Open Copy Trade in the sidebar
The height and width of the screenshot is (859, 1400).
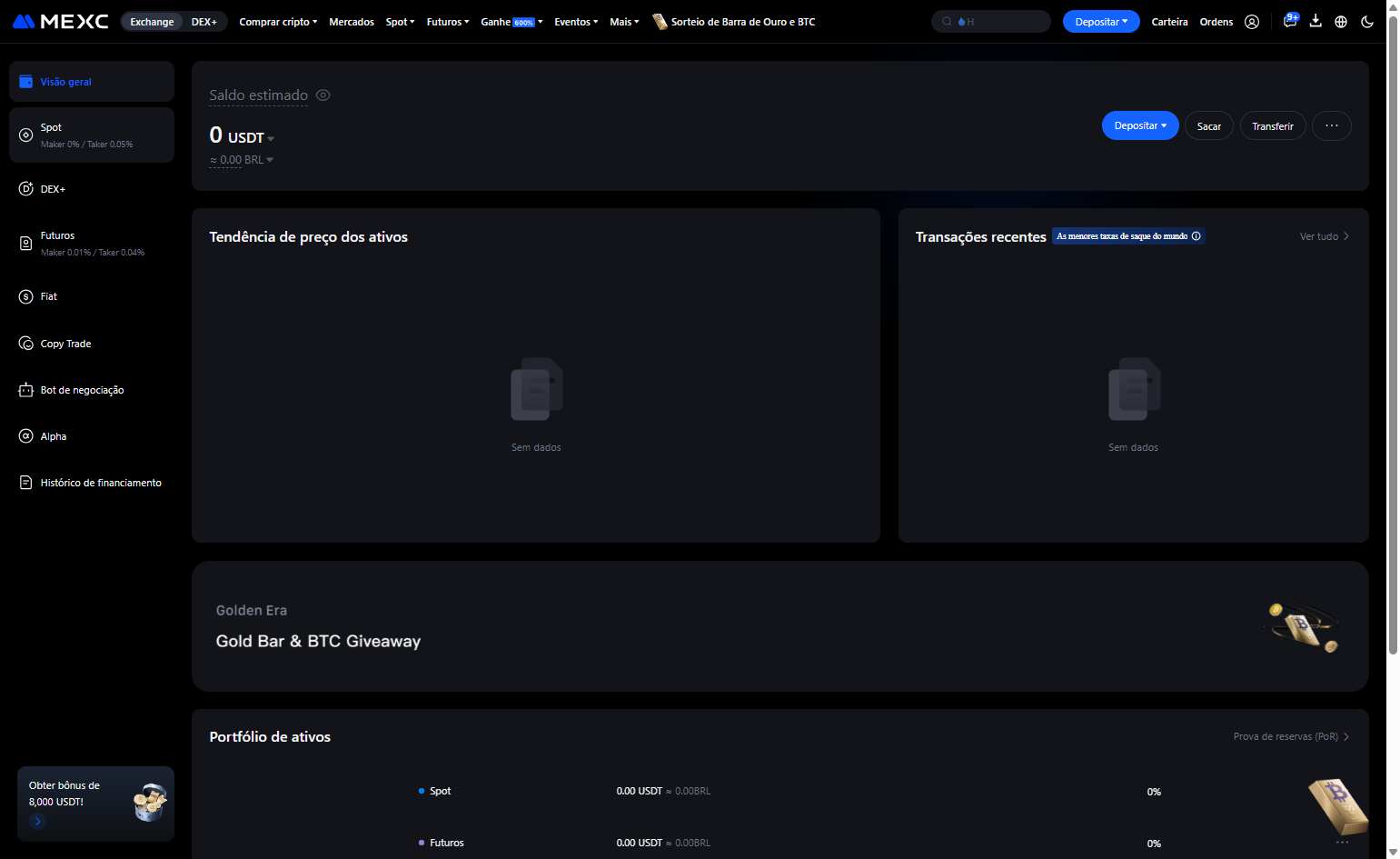92,344
